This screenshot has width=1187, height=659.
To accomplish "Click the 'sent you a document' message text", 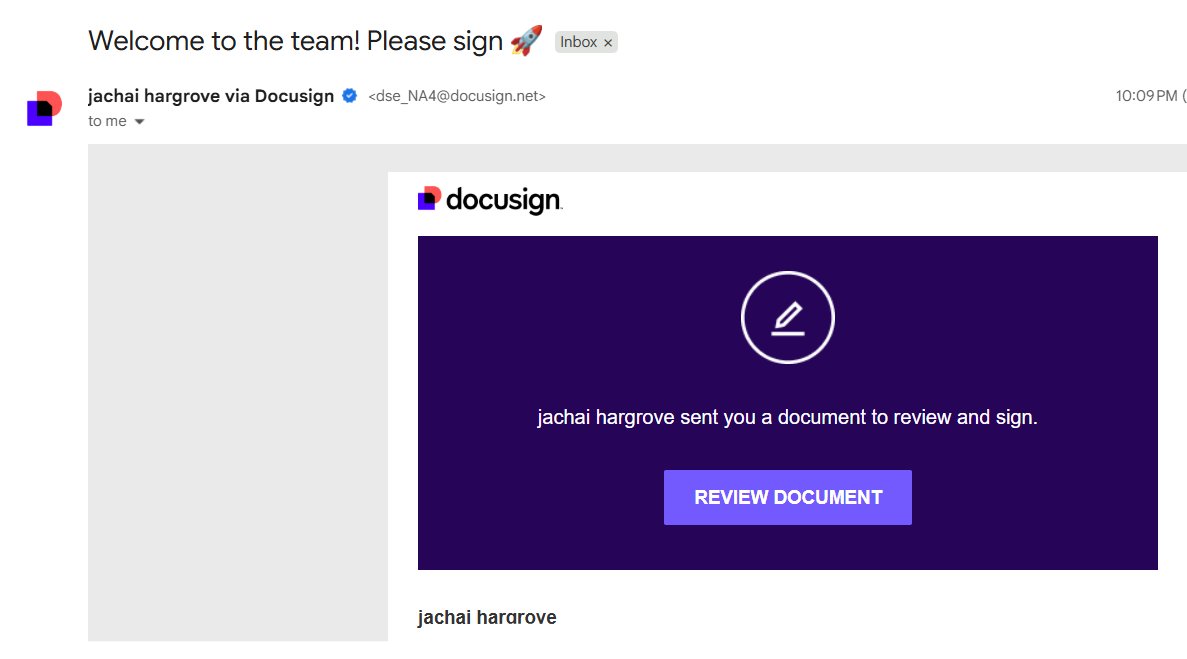I will click(x=787, y=417).
